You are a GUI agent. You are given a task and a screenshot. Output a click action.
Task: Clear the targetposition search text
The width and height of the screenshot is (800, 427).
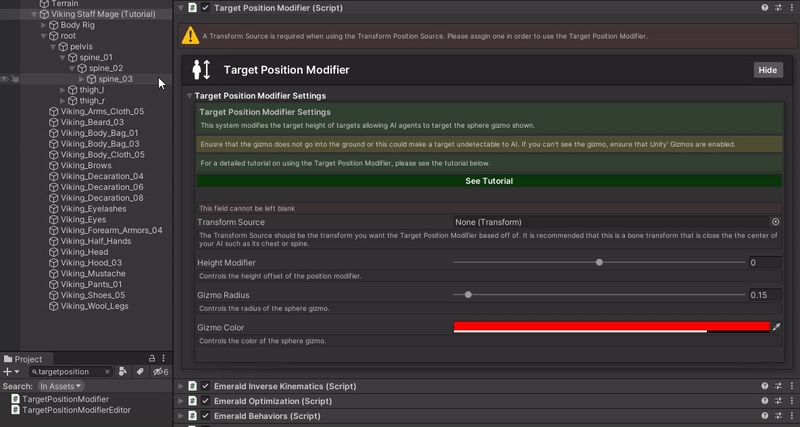[x=108, y=371]
